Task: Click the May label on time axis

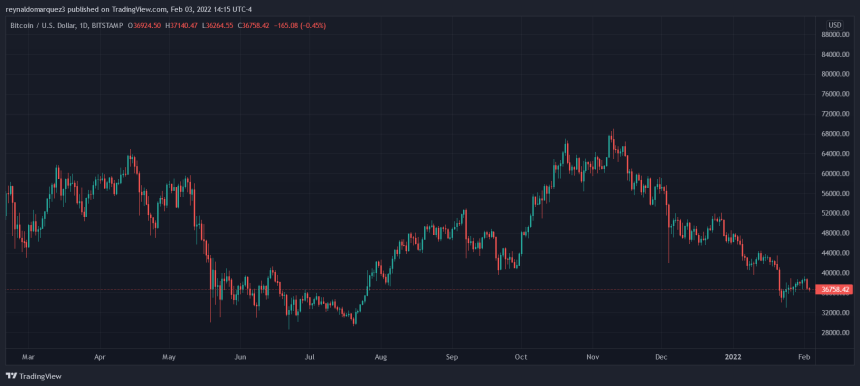Action: (x=169, y=357)
